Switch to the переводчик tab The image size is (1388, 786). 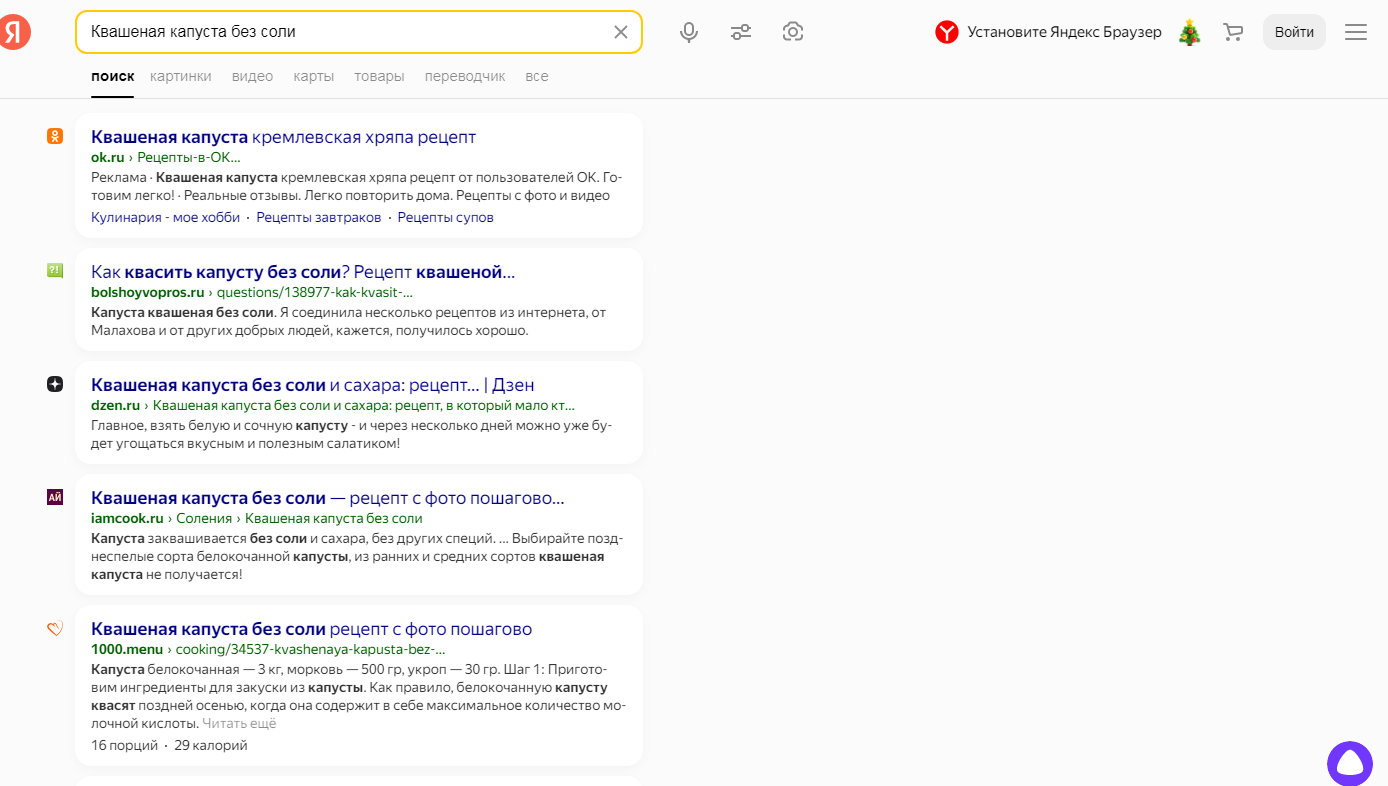tap(465, 76)
